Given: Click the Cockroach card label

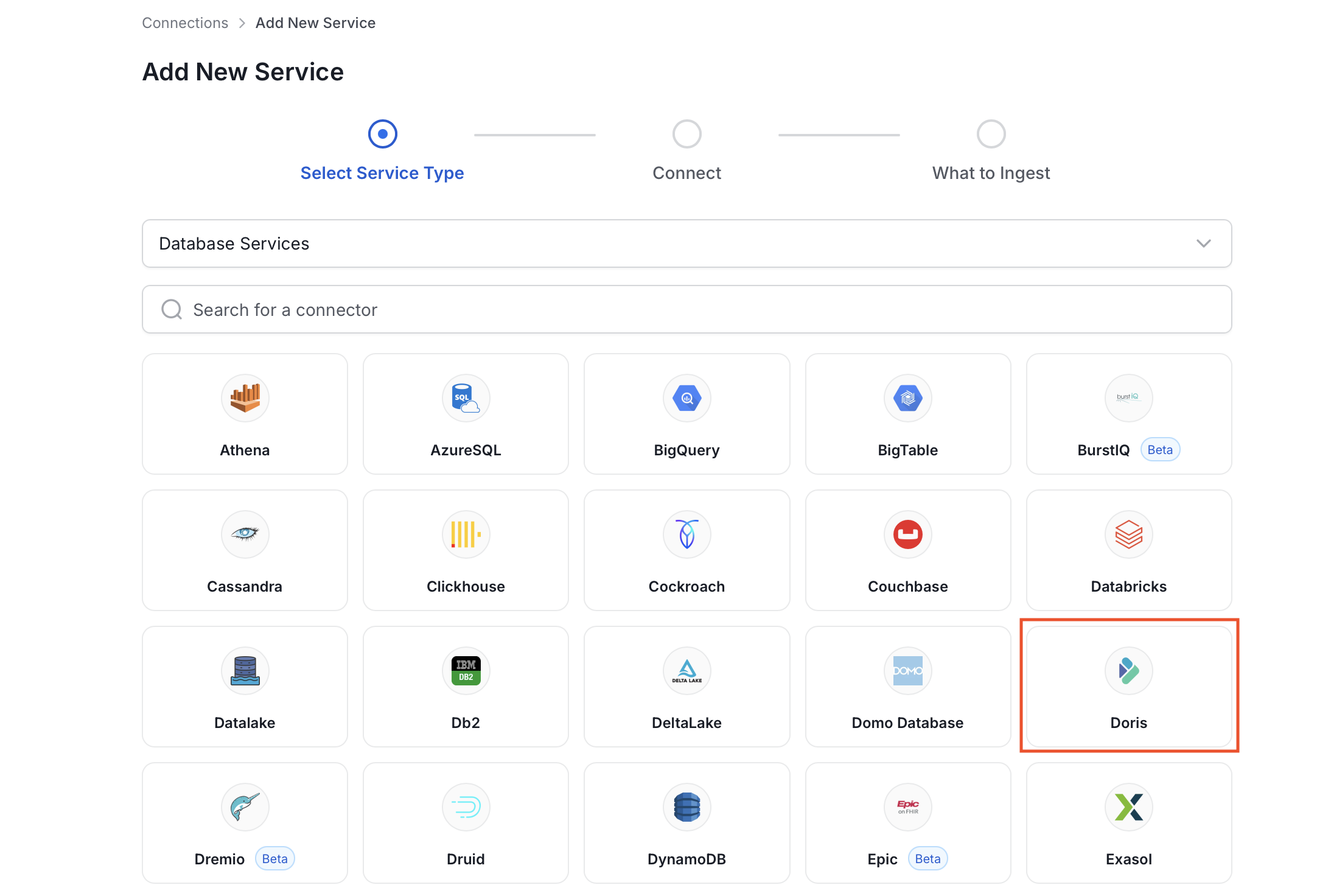Looking at the screenshot, I should tap(687, 586).
